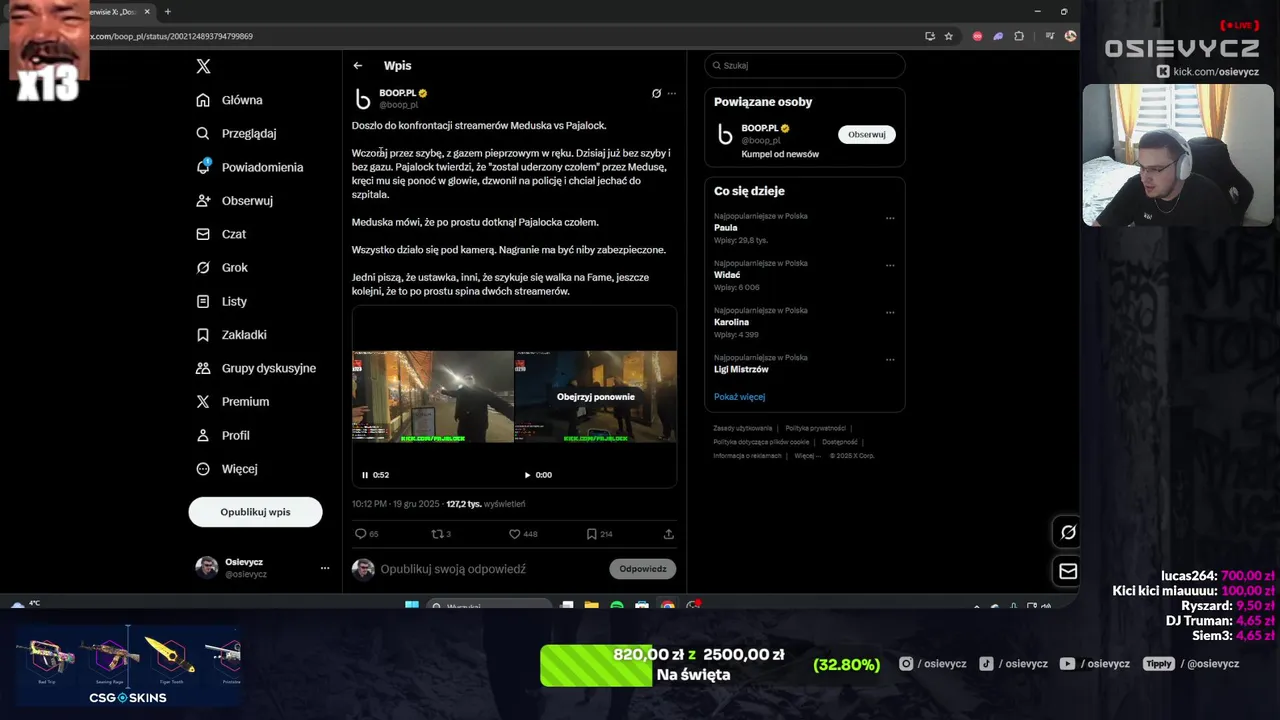
Task: Play the right video at 0:00
Action: click(x=527, y=475)
